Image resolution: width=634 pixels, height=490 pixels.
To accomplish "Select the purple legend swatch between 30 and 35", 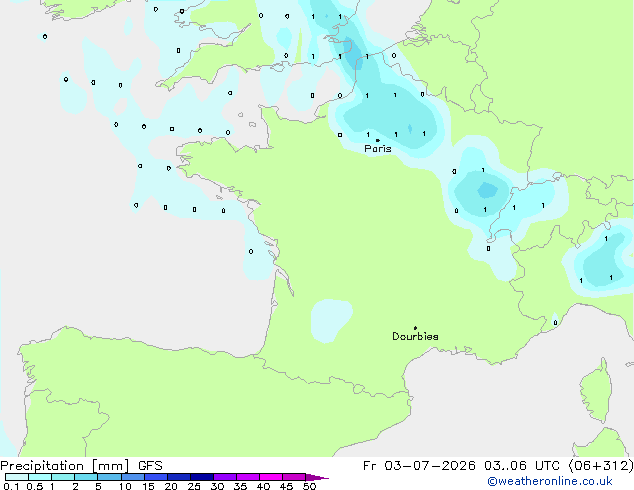I will click(225, 477).
